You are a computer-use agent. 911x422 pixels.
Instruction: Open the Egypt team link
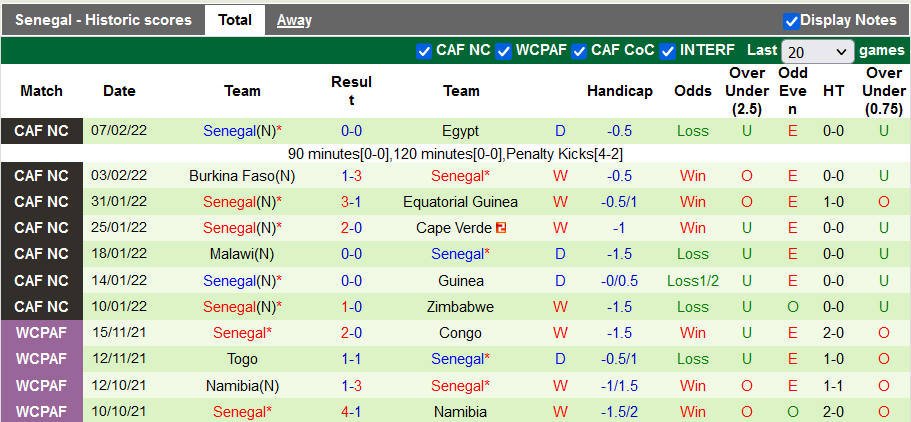click(460, 131)
